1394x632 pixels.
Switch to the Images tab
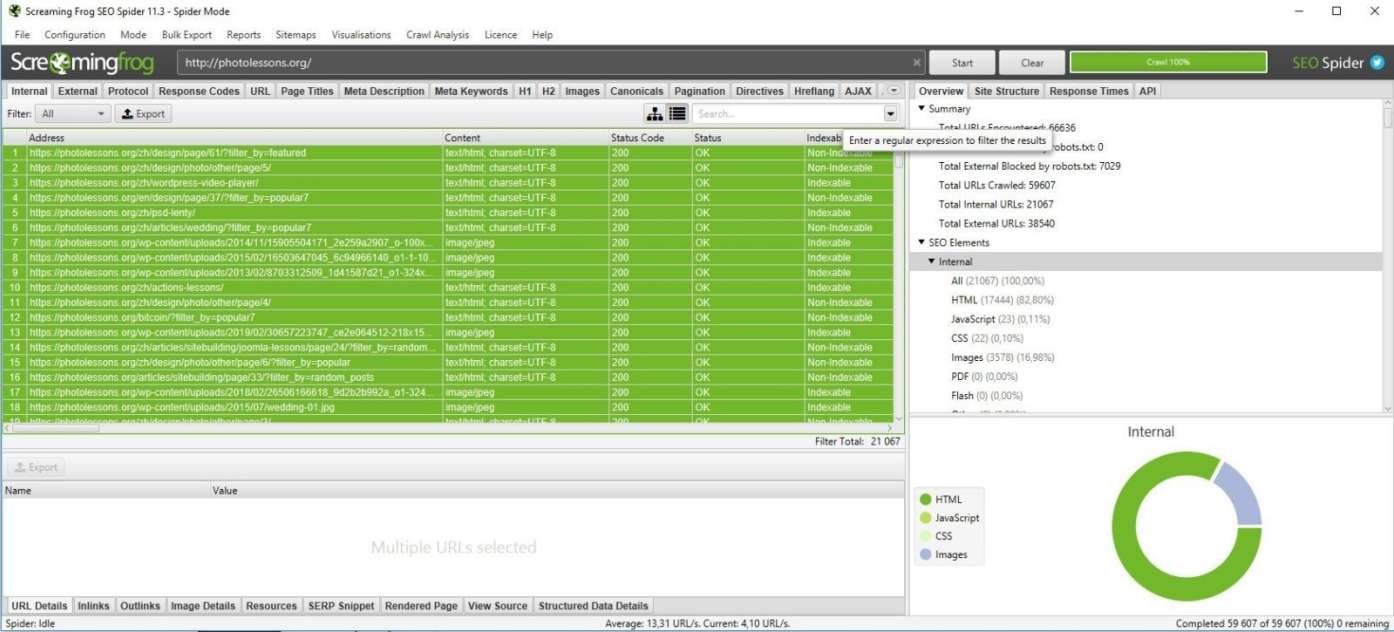click(582, 91)
